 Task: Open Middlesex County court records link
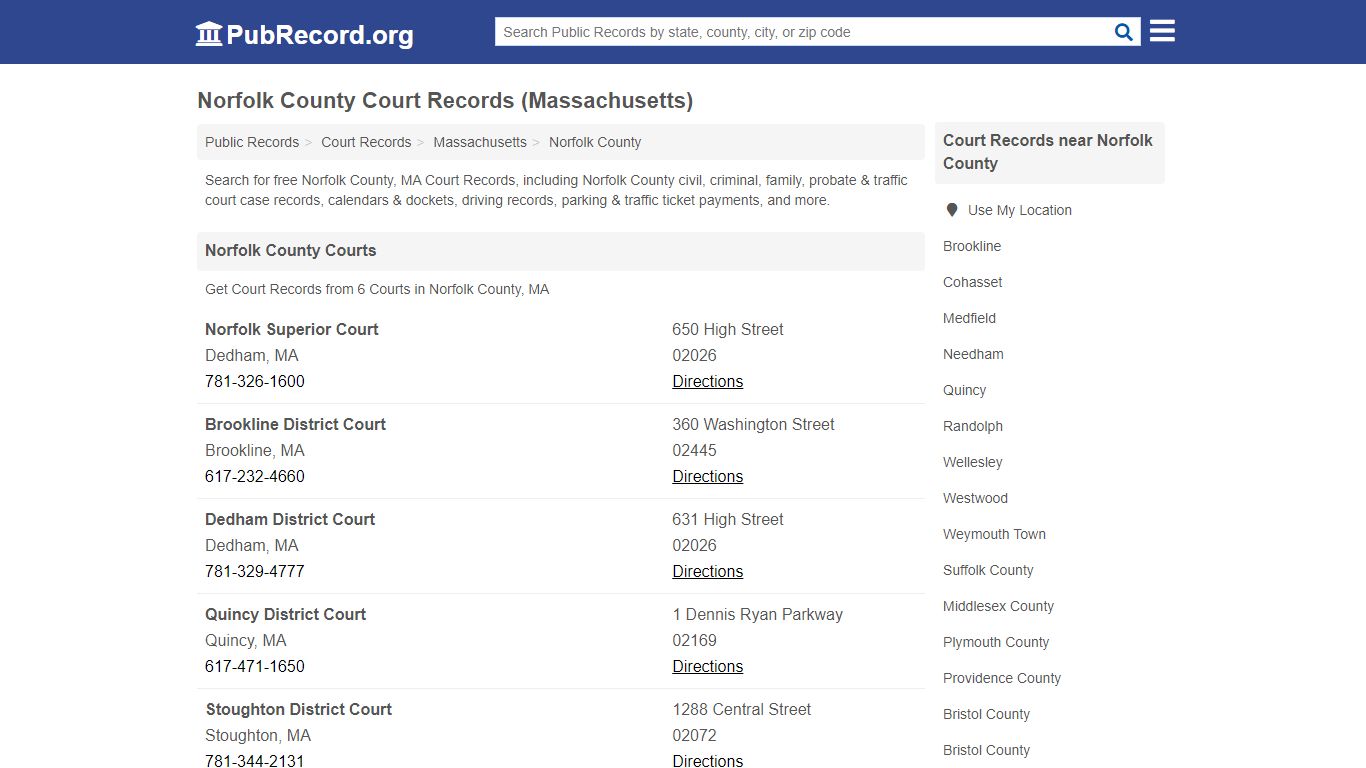(x=998, y=606)
